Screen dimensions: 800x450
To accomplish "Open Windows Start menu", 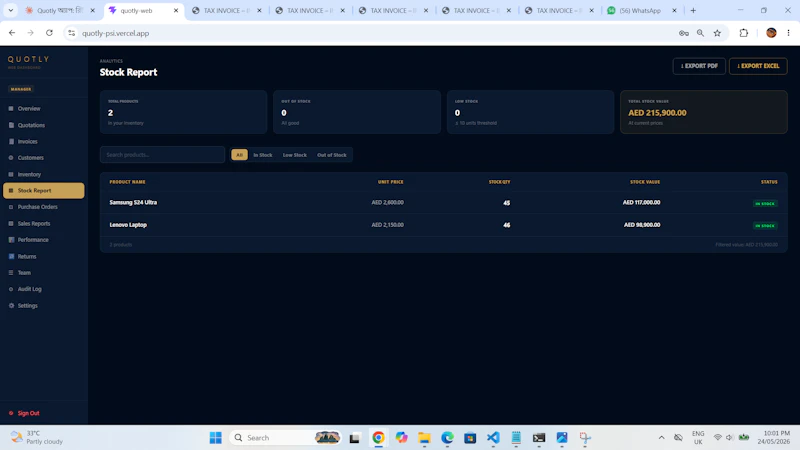I will 215,438.
